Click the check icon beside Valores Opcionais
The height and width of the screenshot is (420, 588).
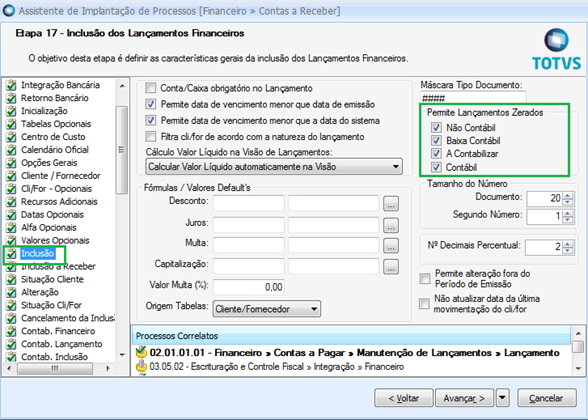coord(11,240)
